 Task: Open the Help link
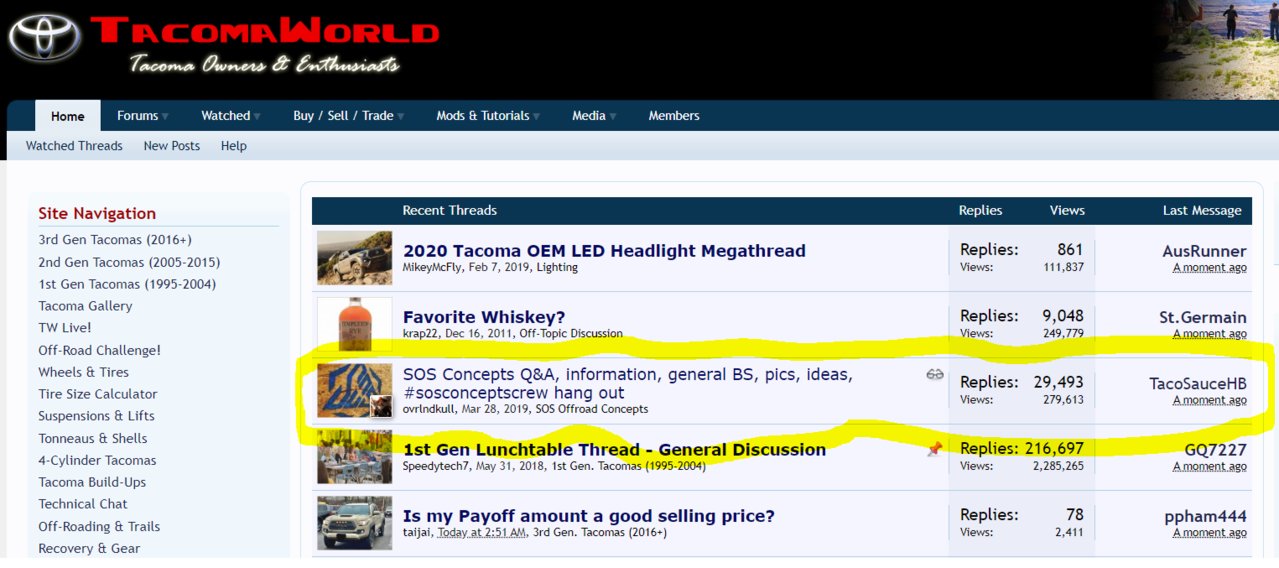pos(234,146)
